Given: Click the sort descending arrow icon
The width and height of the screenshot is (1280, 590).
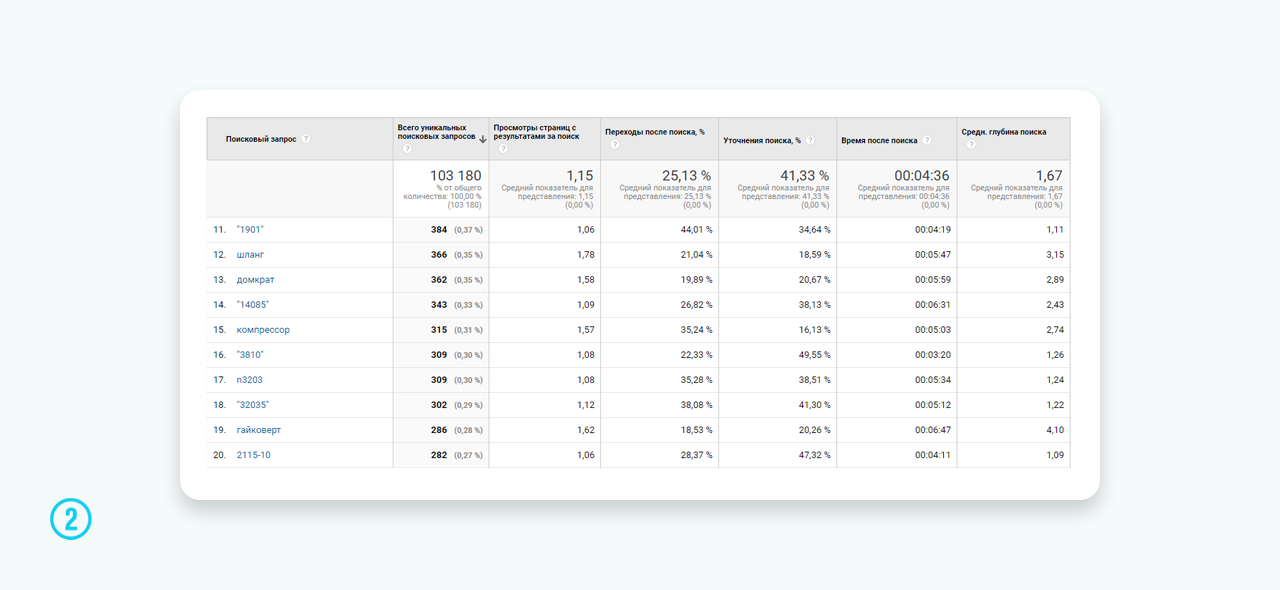Looking at the screenshot, I should 483,139.
